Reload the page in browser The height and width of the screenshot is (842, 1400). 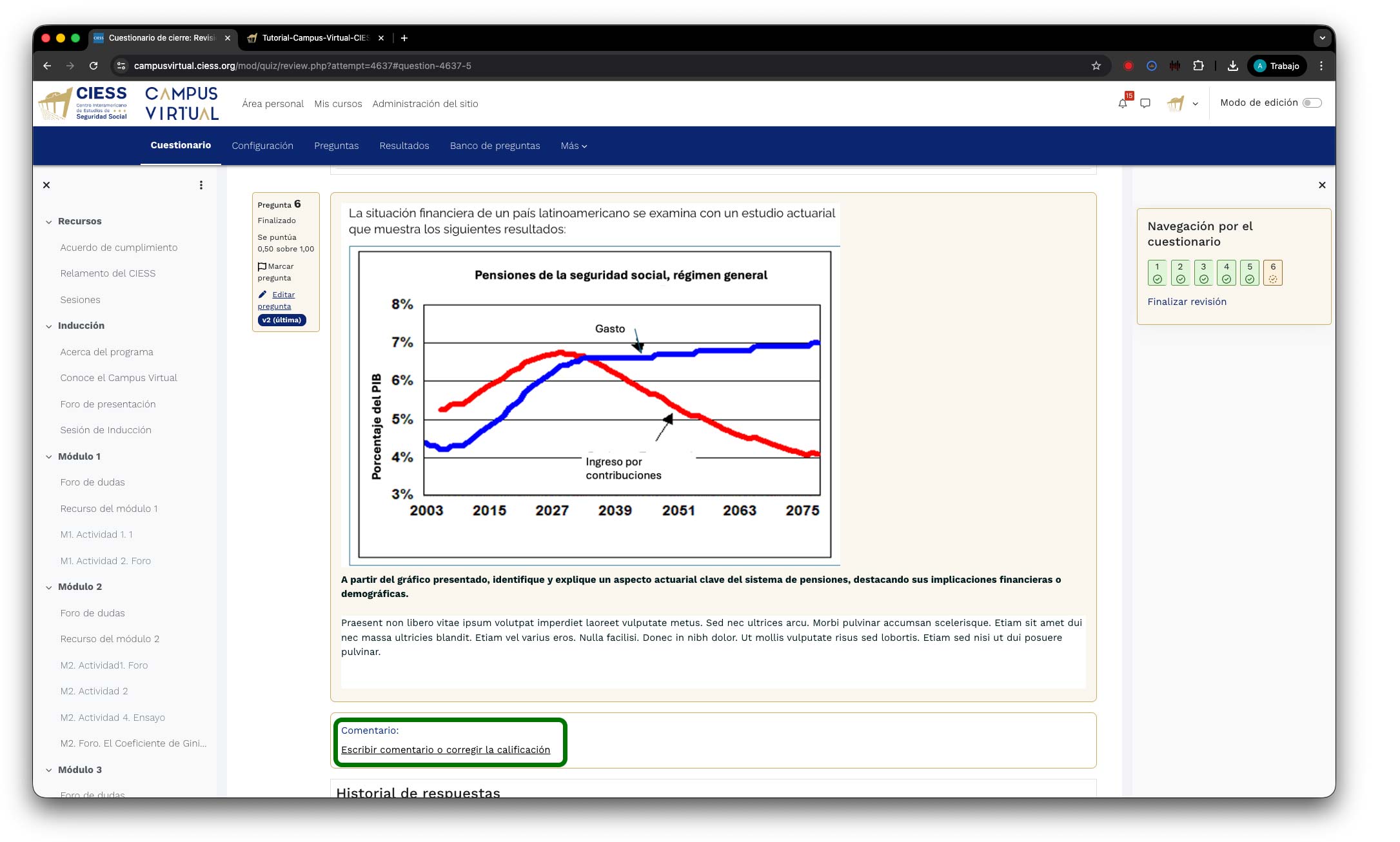click(94, 66)
